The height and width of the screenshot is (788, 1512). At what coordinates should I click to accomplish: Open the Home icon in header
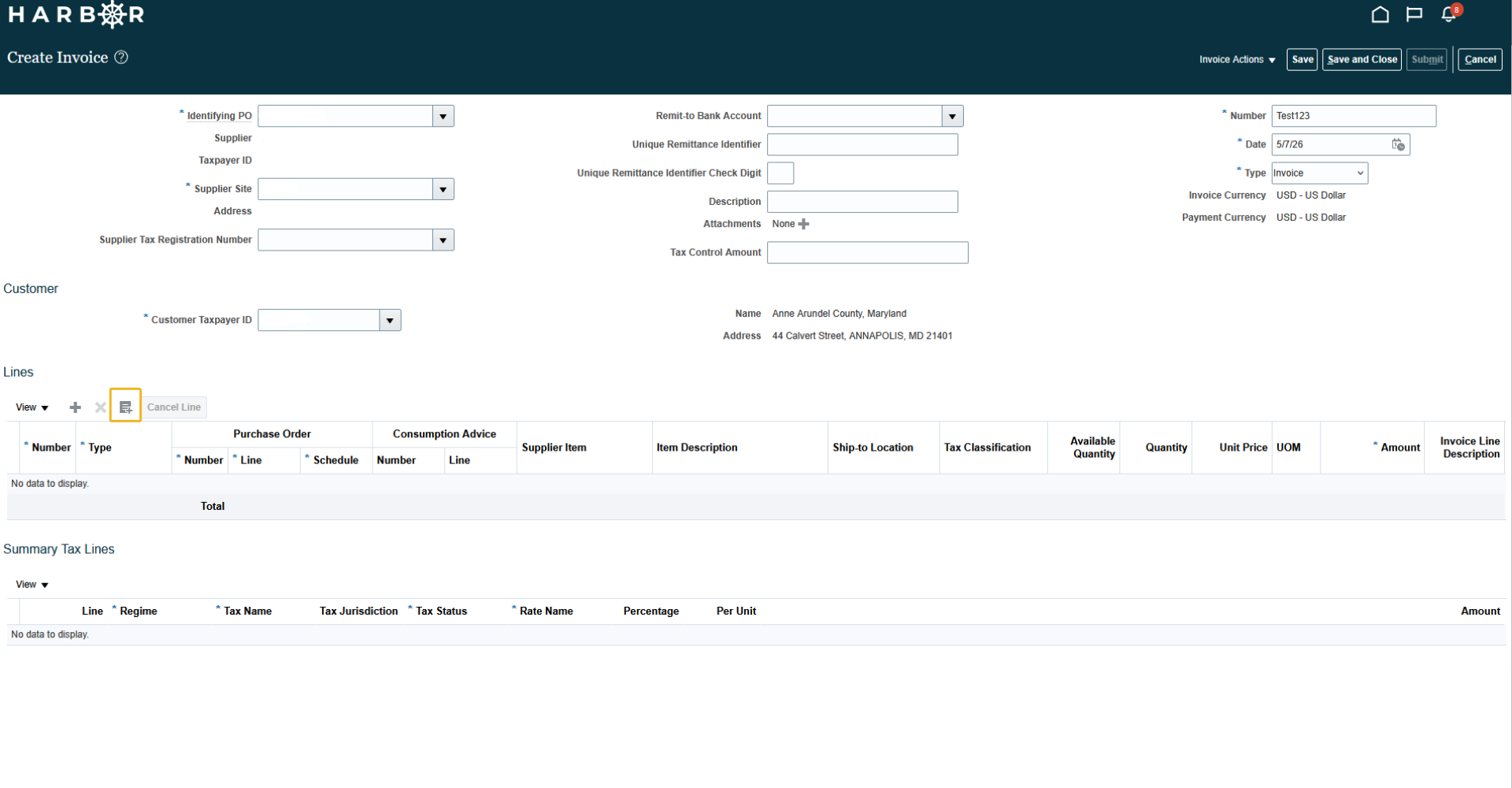pos(1380,14)
